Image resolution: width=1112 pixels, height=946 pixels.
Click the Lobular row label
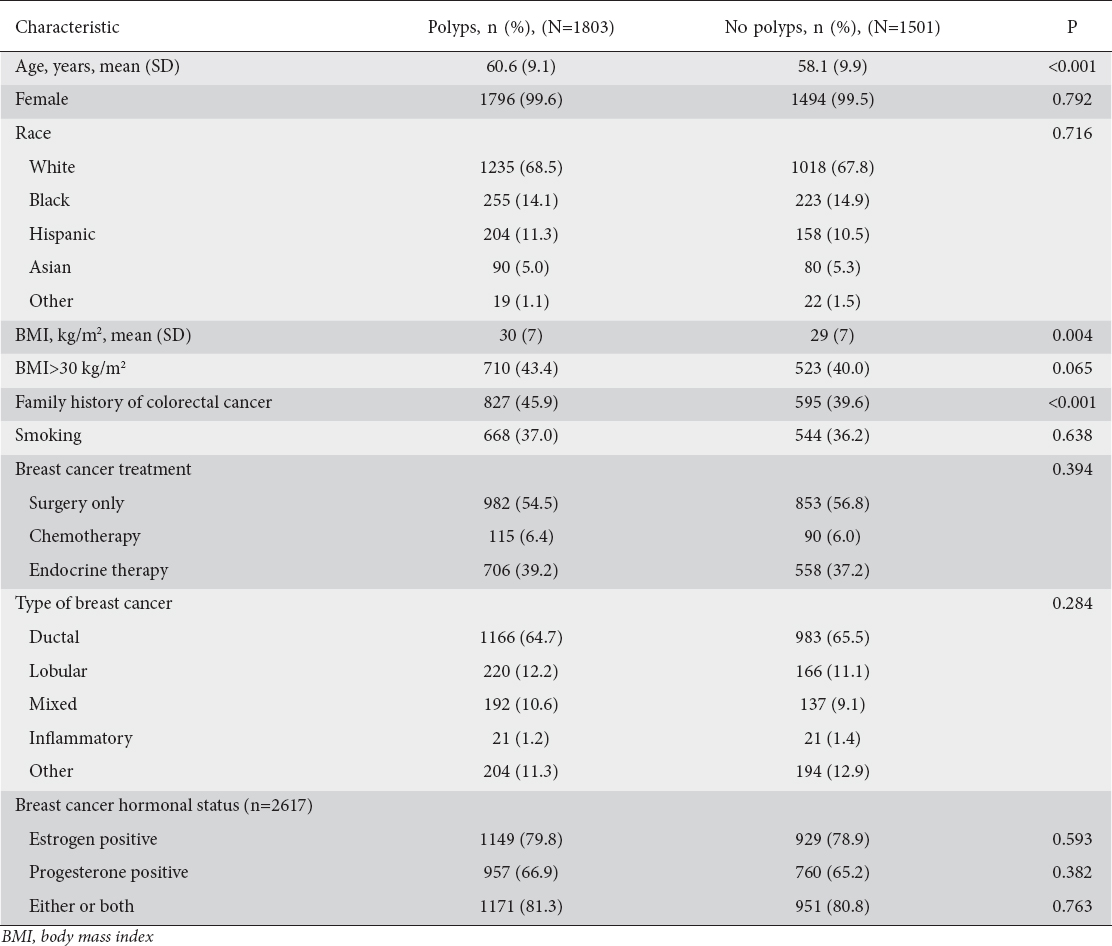tap(58, 671)
